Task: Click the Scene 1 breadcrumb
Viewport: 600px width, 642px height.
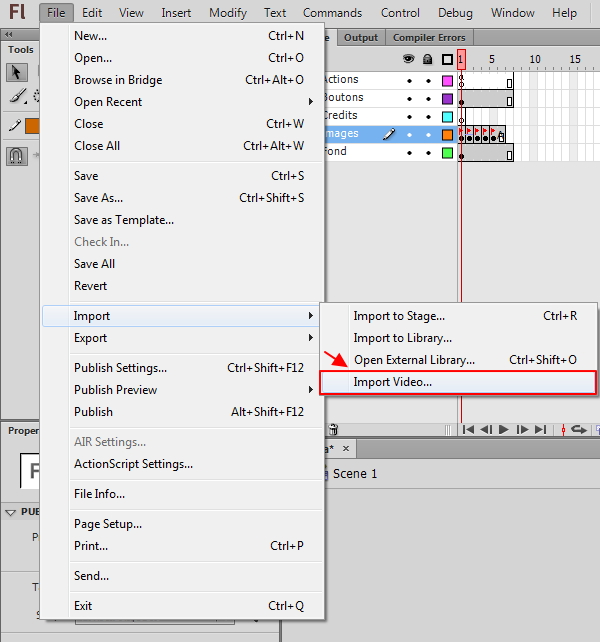Action: coord(355,474)
